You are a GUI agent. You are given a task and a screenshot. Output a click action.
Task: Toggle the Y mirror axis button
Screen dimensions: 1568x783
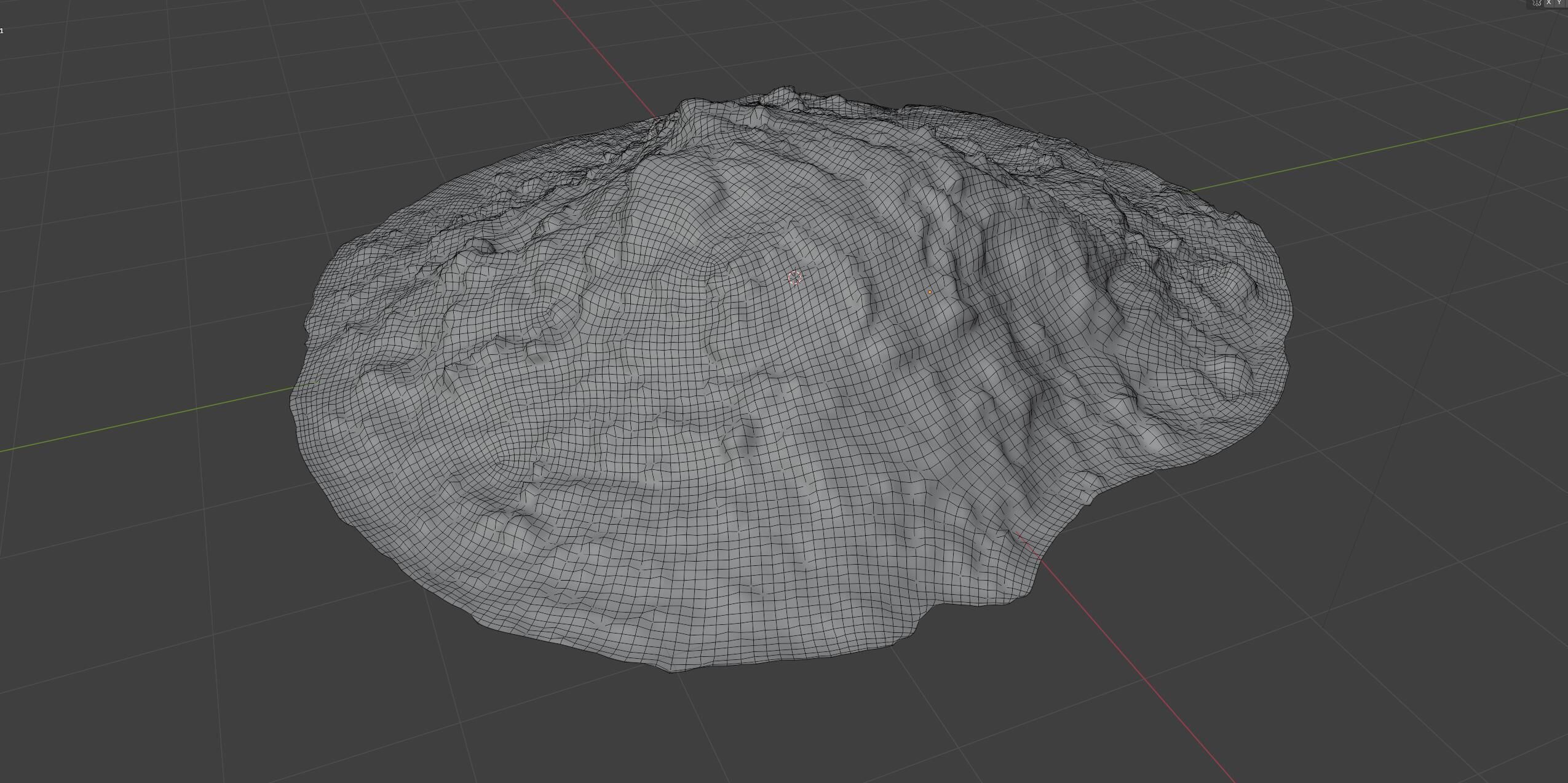pyautogui.click(x=1559, y=2)
